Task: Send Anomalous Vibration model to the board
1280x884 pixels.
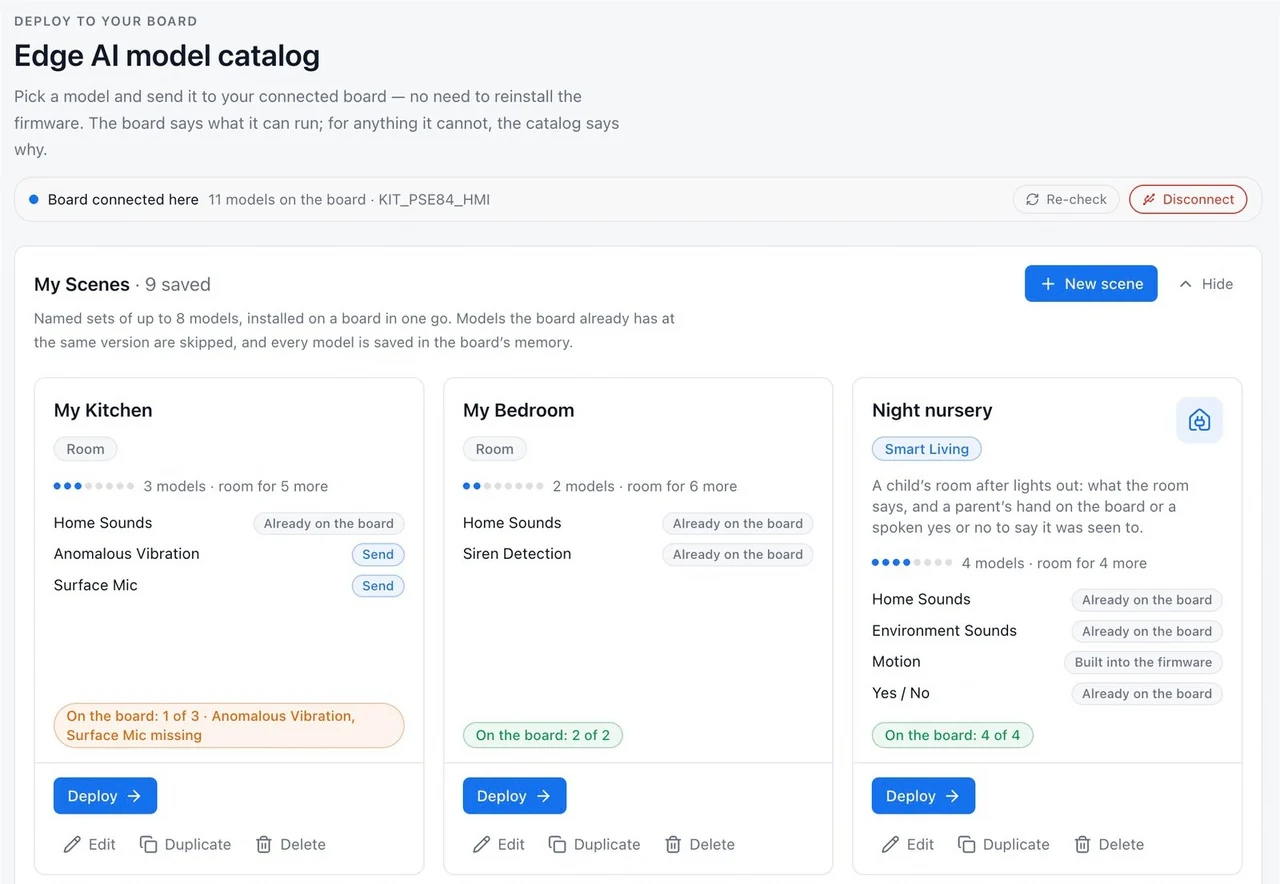Action: [x=378, y=554]
